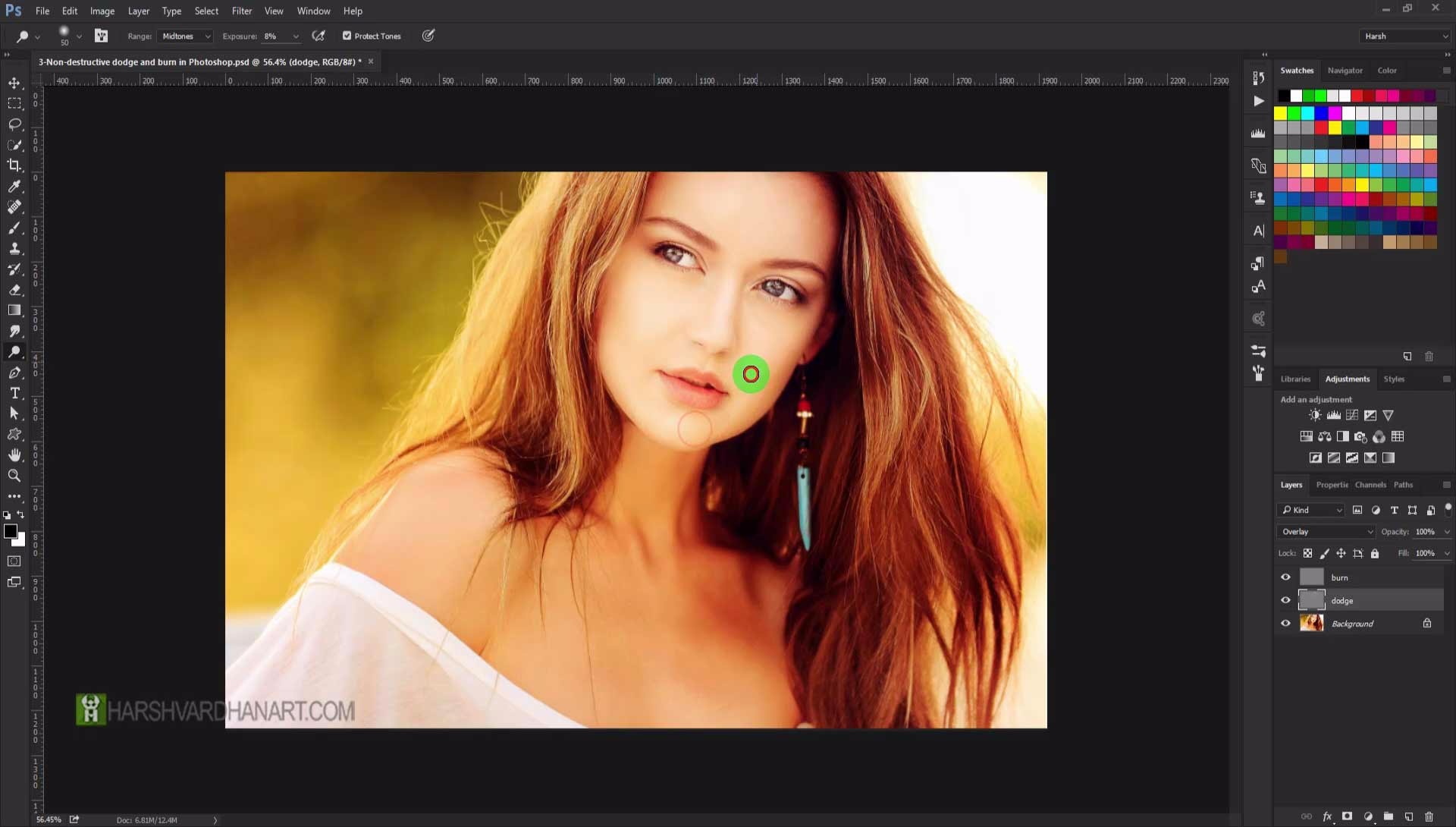Select the Dodge tool in toolbar
The width and height of the screenshot is (1456, 827).
coord(14,351)
